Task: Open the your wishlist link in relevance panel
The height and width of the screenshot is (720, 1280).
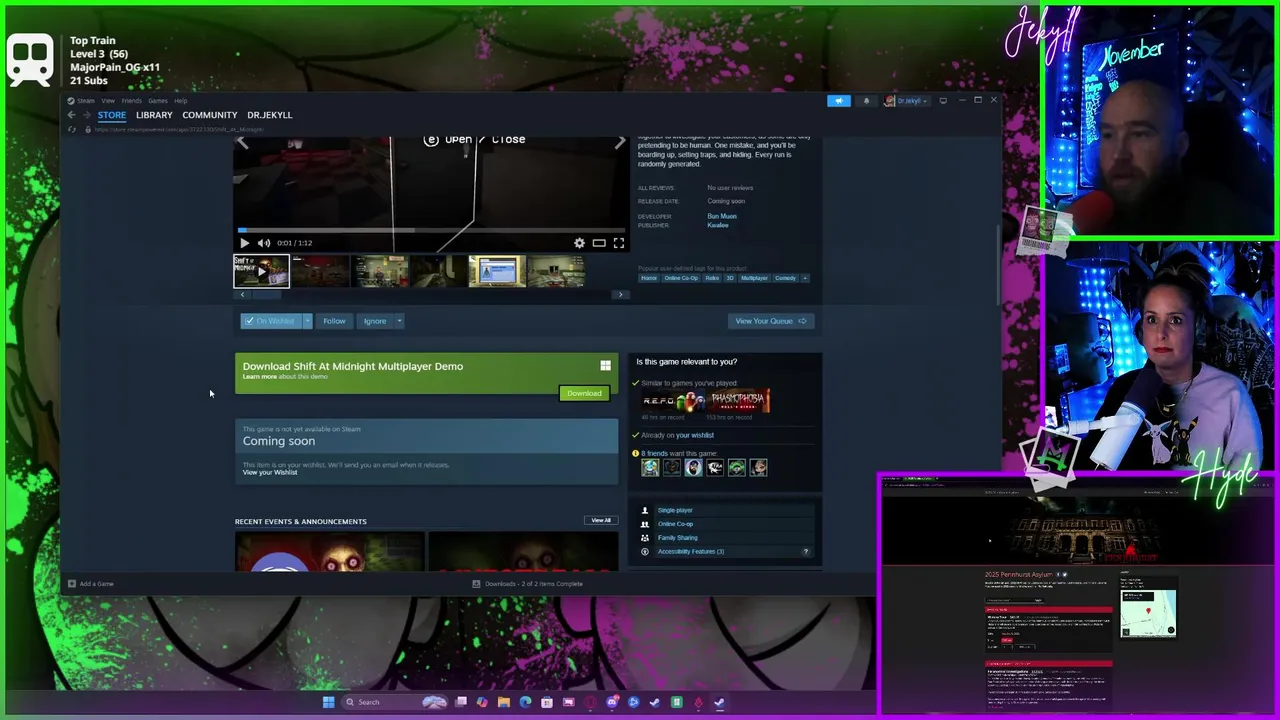Action: coord(694,435)
